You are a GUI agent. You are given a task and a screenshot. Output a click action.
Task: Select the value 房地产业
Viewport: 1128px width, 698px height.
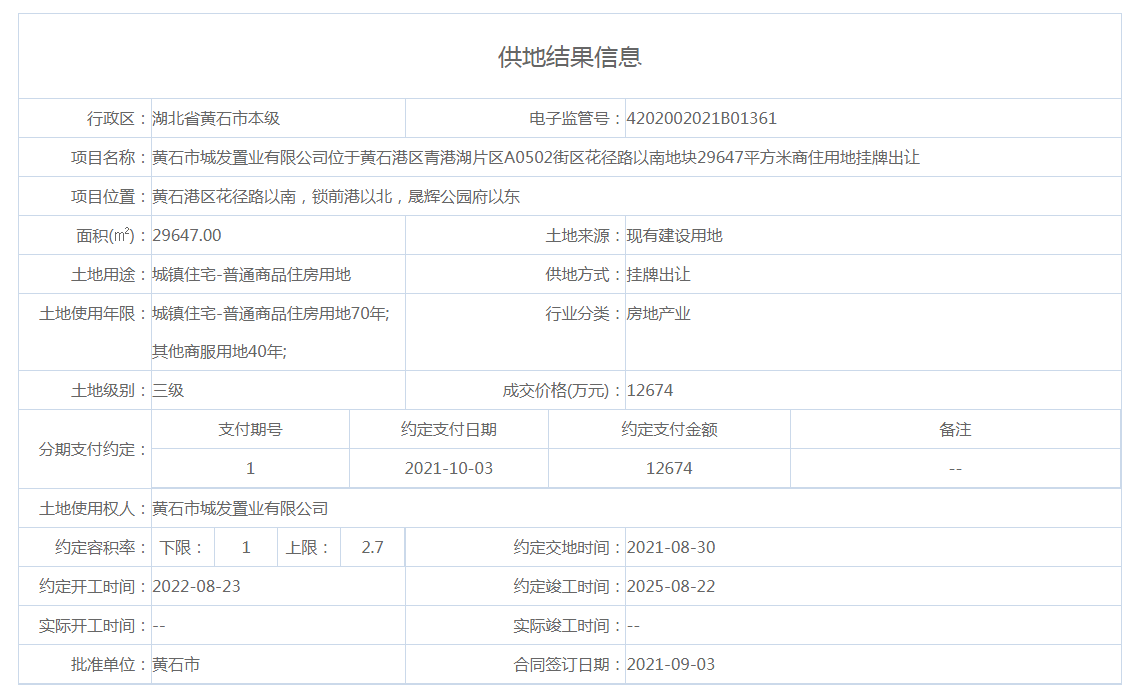(658, 314)
